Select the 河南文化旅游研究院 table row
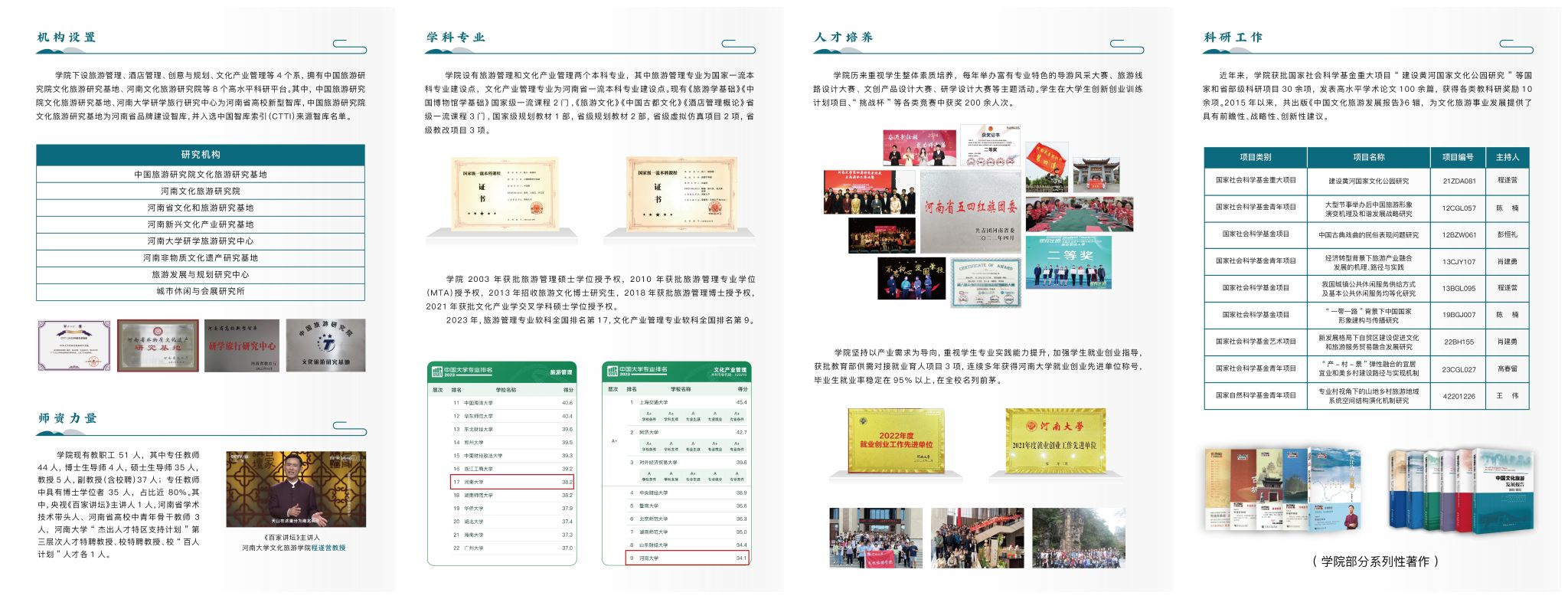Image resolution: width=1568 pixels, height=599 pixels. click(x=201, y=191)
